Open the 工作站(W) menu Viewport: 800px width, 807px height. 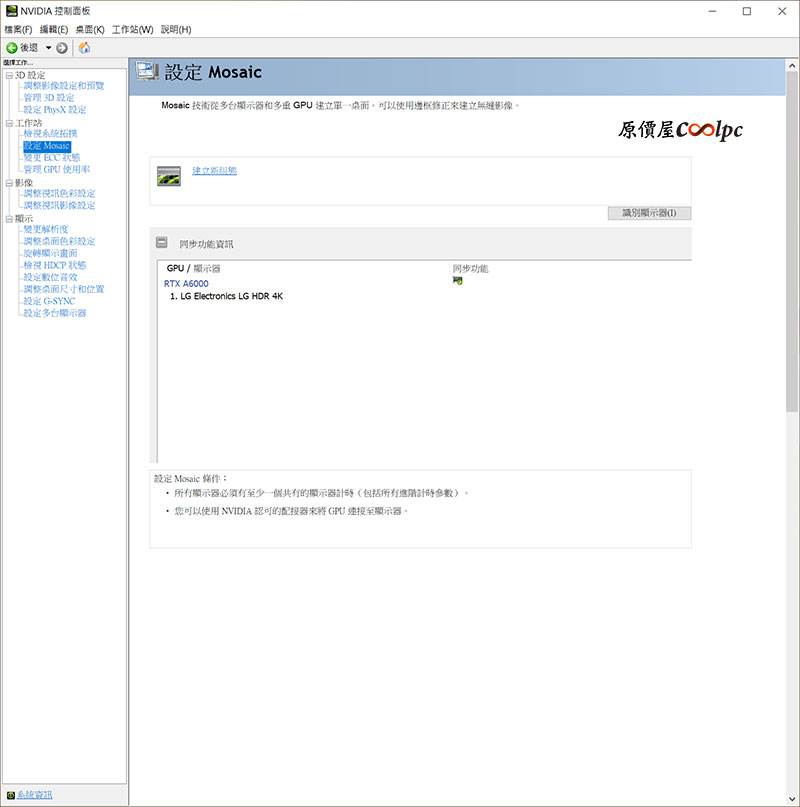(133, 29)
